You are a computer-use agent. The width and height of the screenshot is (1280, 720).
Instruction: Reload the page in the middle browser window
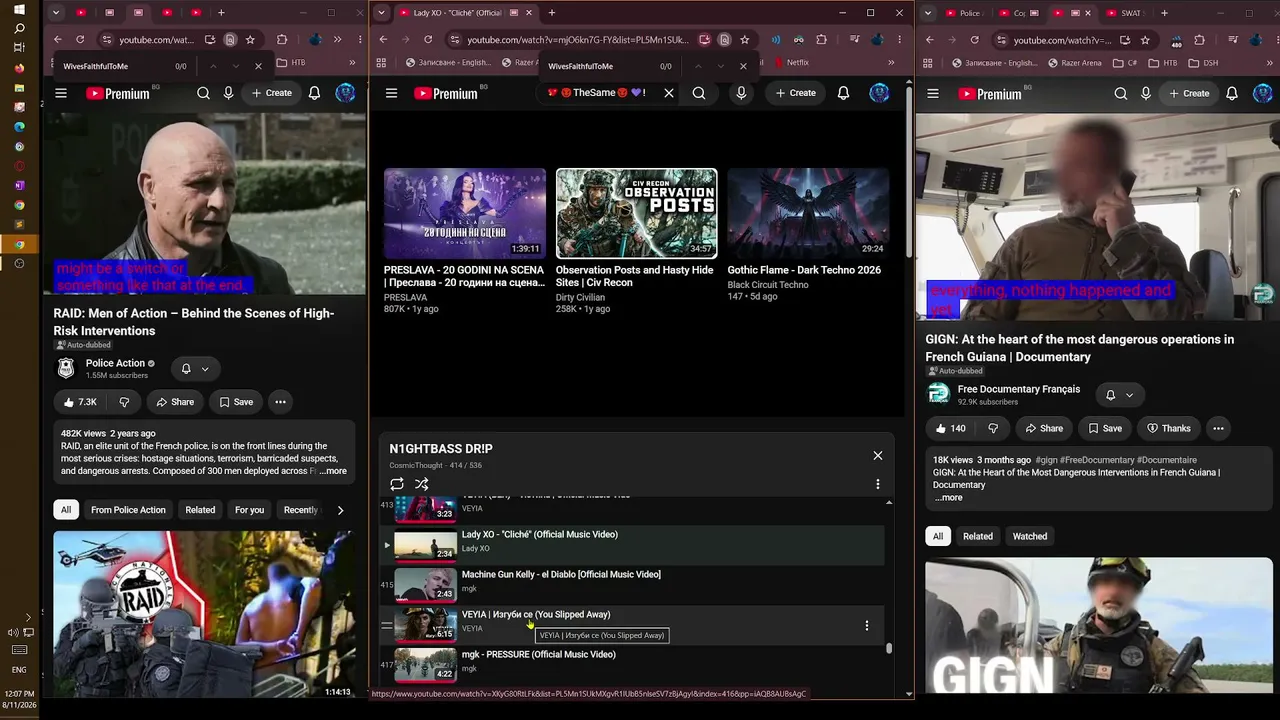coord(428,40)
